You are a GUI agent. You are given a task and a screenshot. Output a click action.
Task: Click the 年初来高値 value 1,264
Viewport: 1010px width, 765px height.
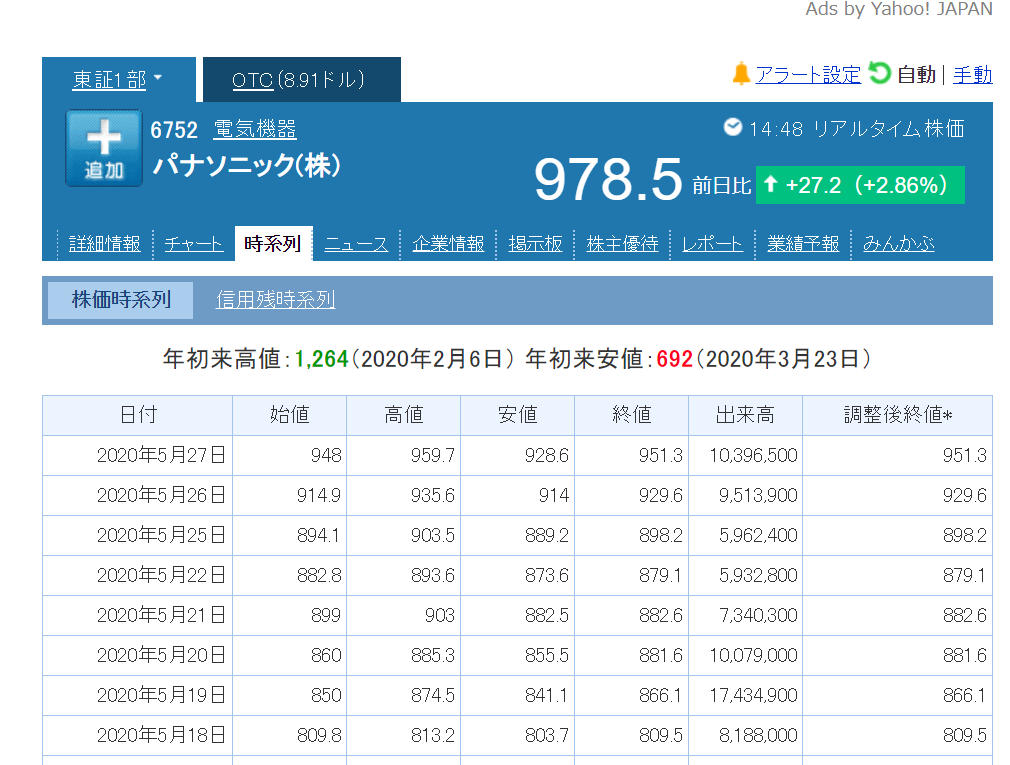pos(321,359)
